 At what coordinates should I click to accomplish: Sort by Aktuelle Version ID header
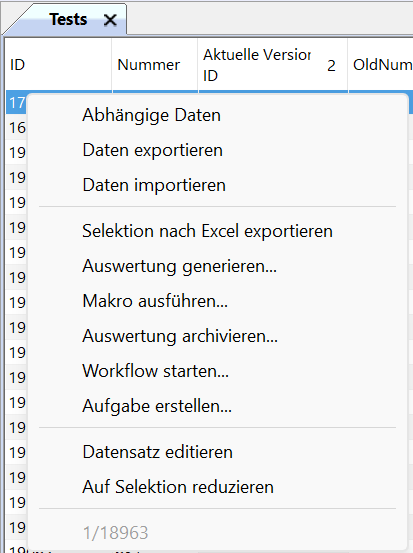(x=273, y=65)
